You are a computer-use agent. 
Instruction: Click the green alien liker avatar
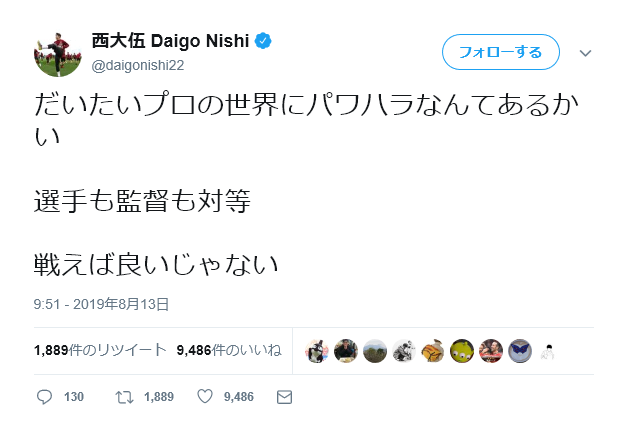pyautogui.click(x=462, y=351)
